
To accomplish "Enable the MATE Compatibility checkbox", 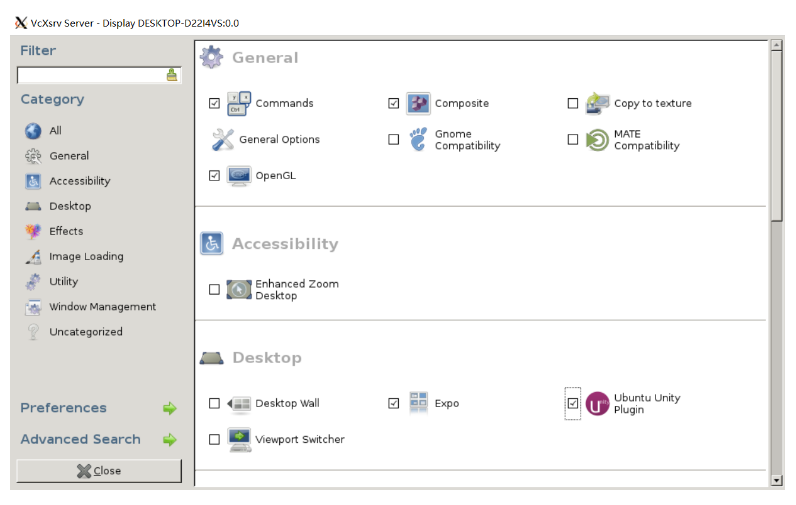I will [573, 140].
